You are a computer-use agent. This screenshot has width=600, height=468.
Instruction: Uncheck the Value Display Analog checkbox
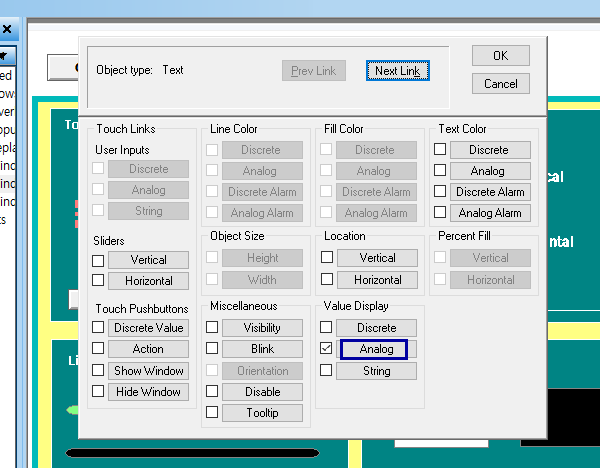tap(326, 348)
